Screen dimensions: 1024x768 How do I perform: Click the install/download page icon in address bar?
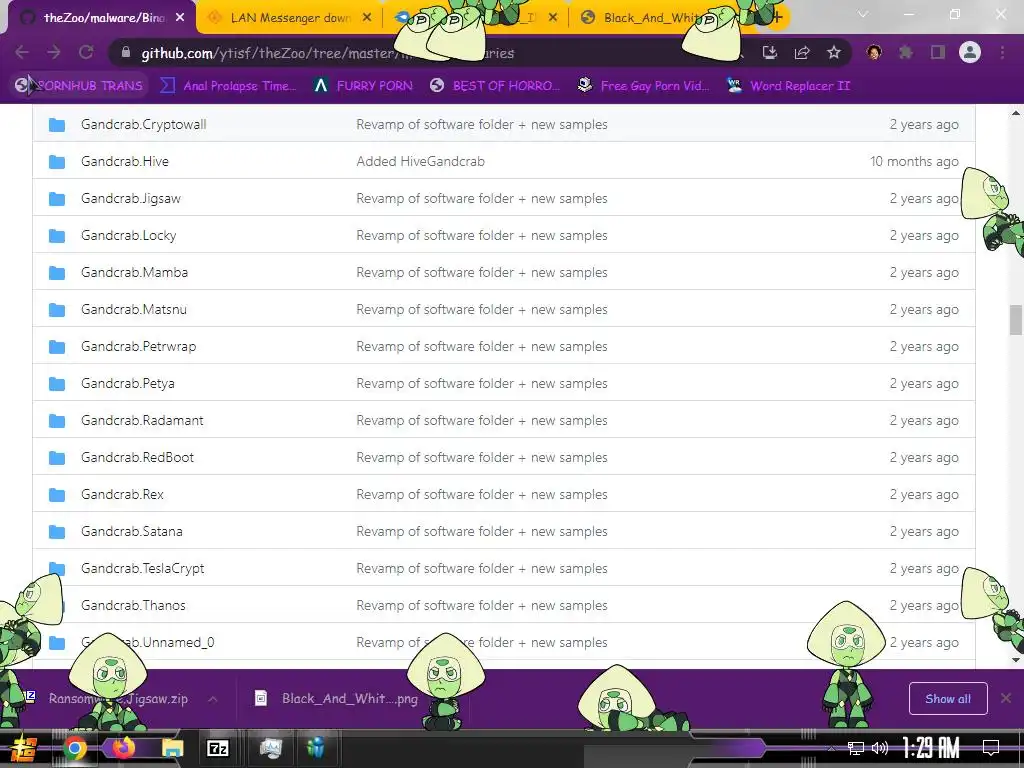pyautogui.click(x=770, y=53)
